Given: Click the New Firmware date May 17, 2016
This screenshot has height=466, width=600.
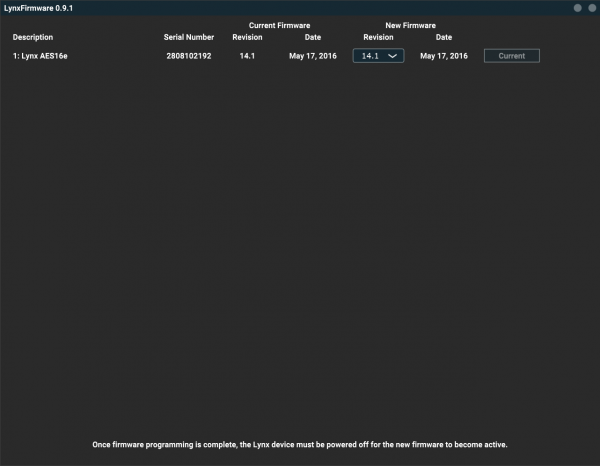Looking at the screenshot, I should click(444, 56).
